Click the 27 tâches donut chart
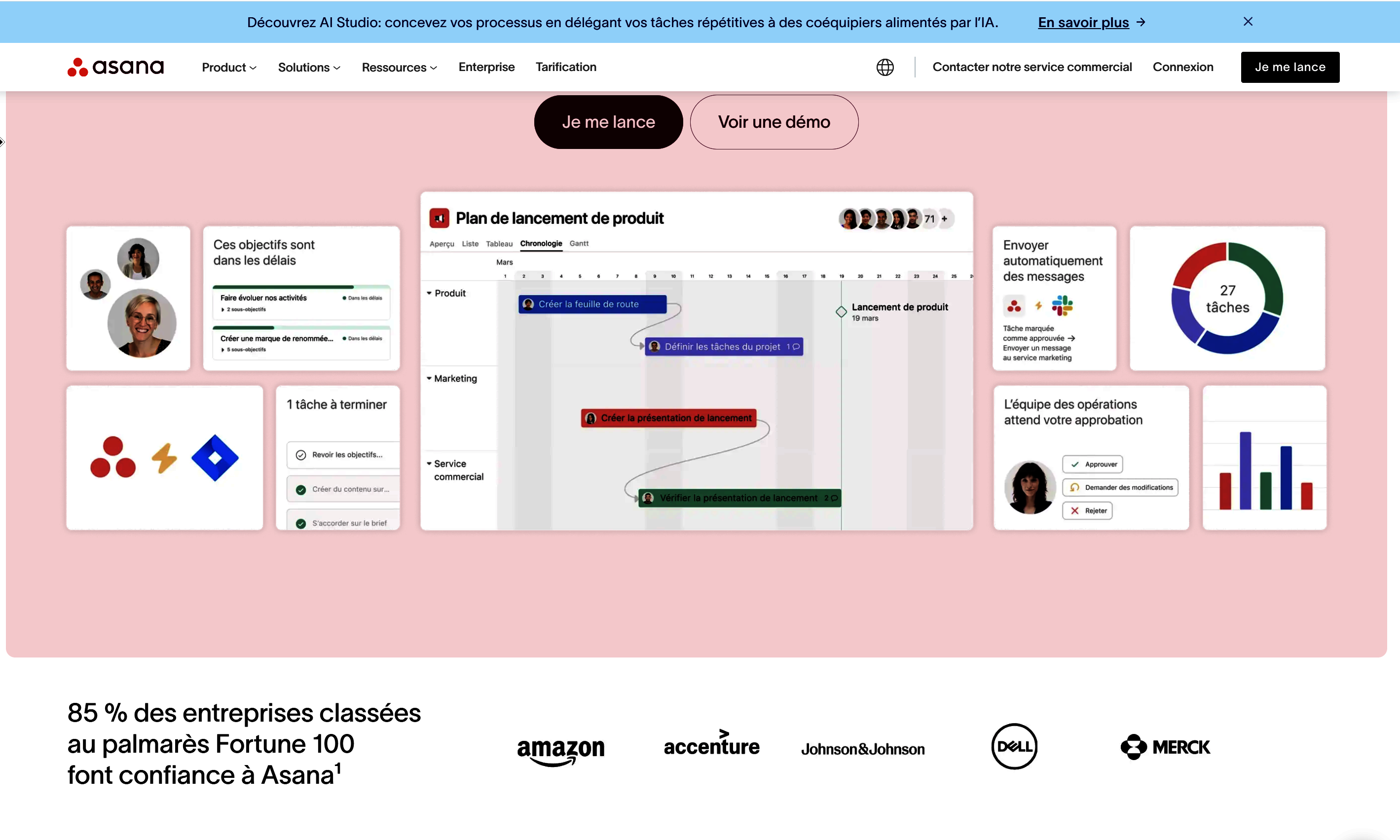 point(1227,298)
